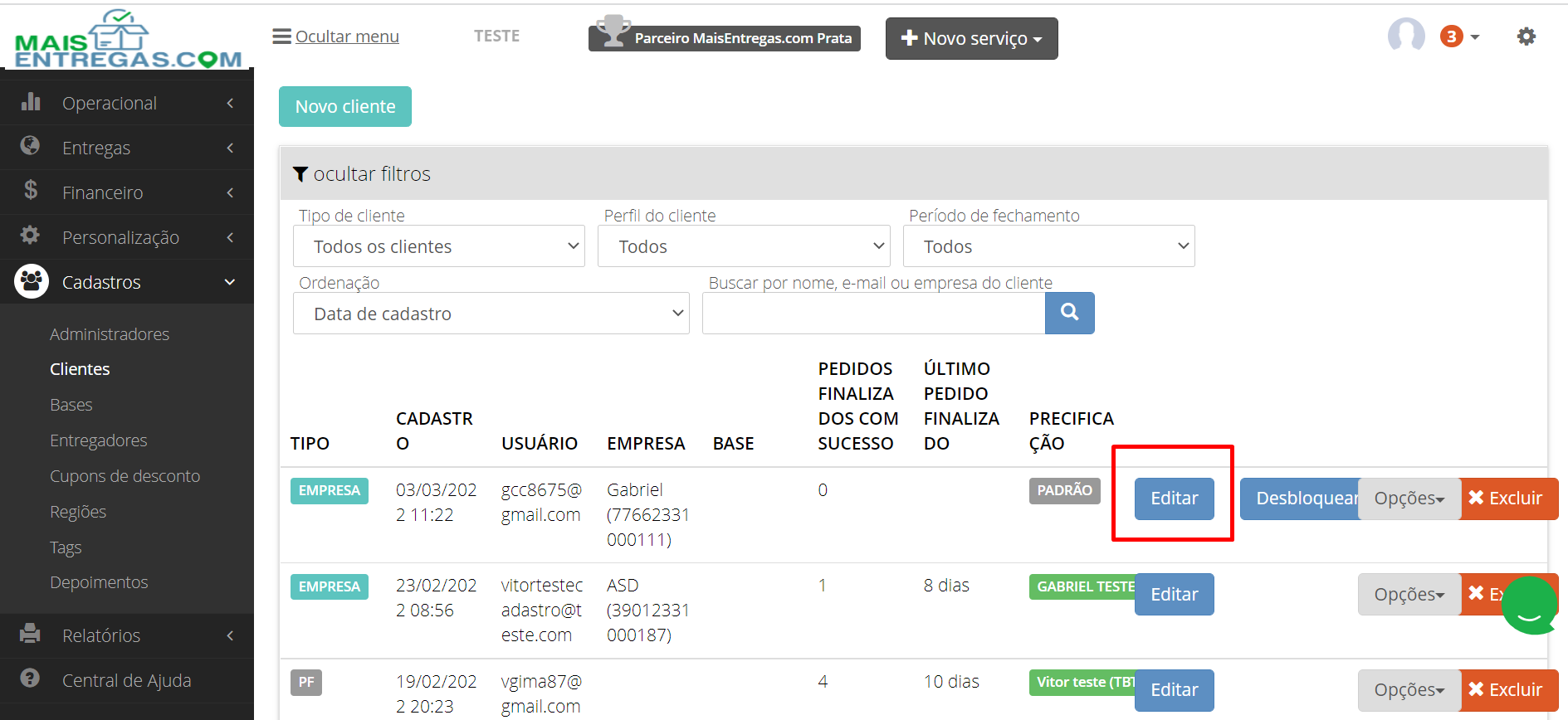The width and height of the screenshot is (1568, 720).
Task: Open the user avatar profile
Action: point(1406,36)
